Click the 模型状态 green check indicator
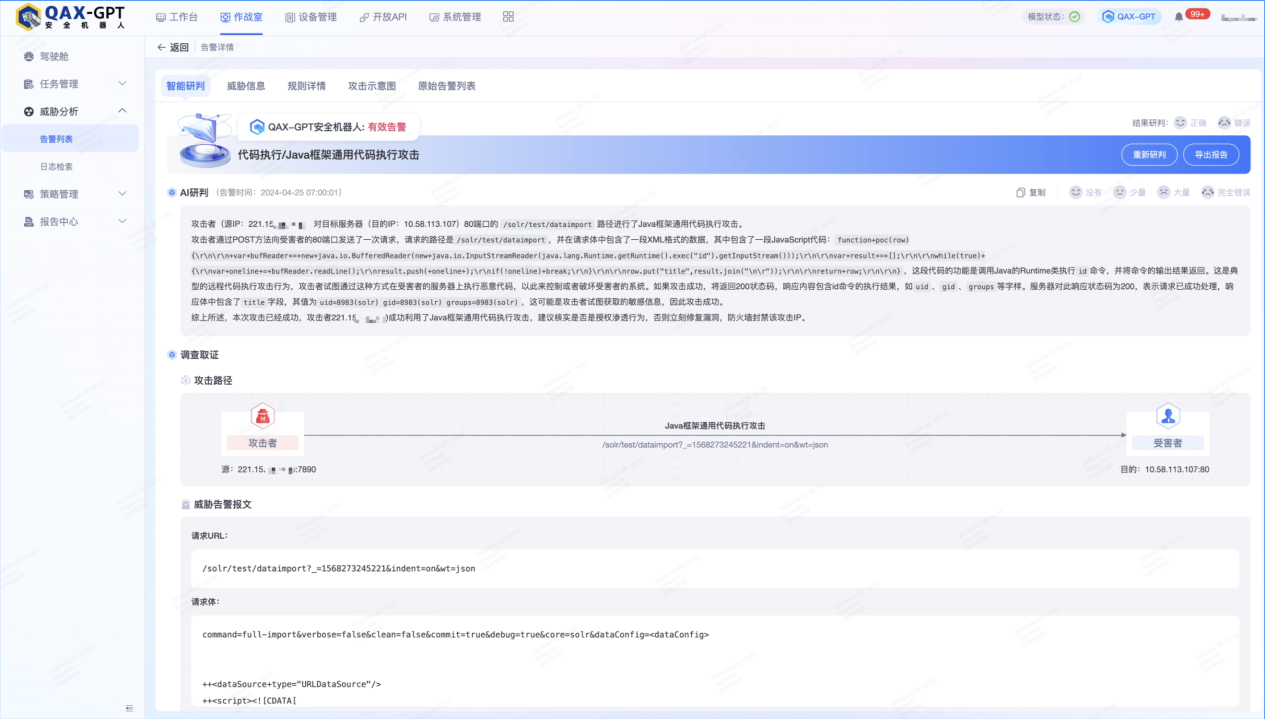Viewport: 1265px width, 719px height. [x=1075, y=17]
